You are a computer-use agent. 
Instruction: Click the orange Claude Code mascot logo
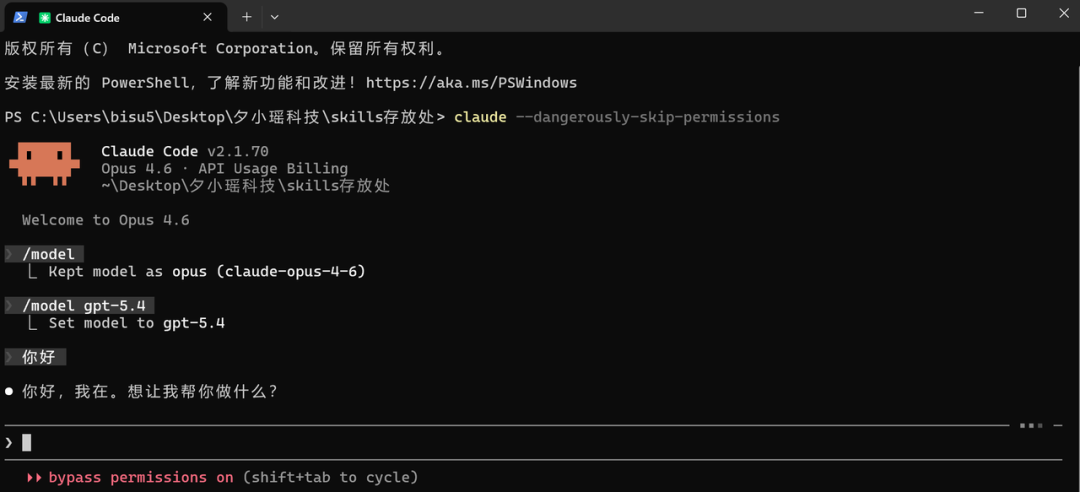coord(44,163)
